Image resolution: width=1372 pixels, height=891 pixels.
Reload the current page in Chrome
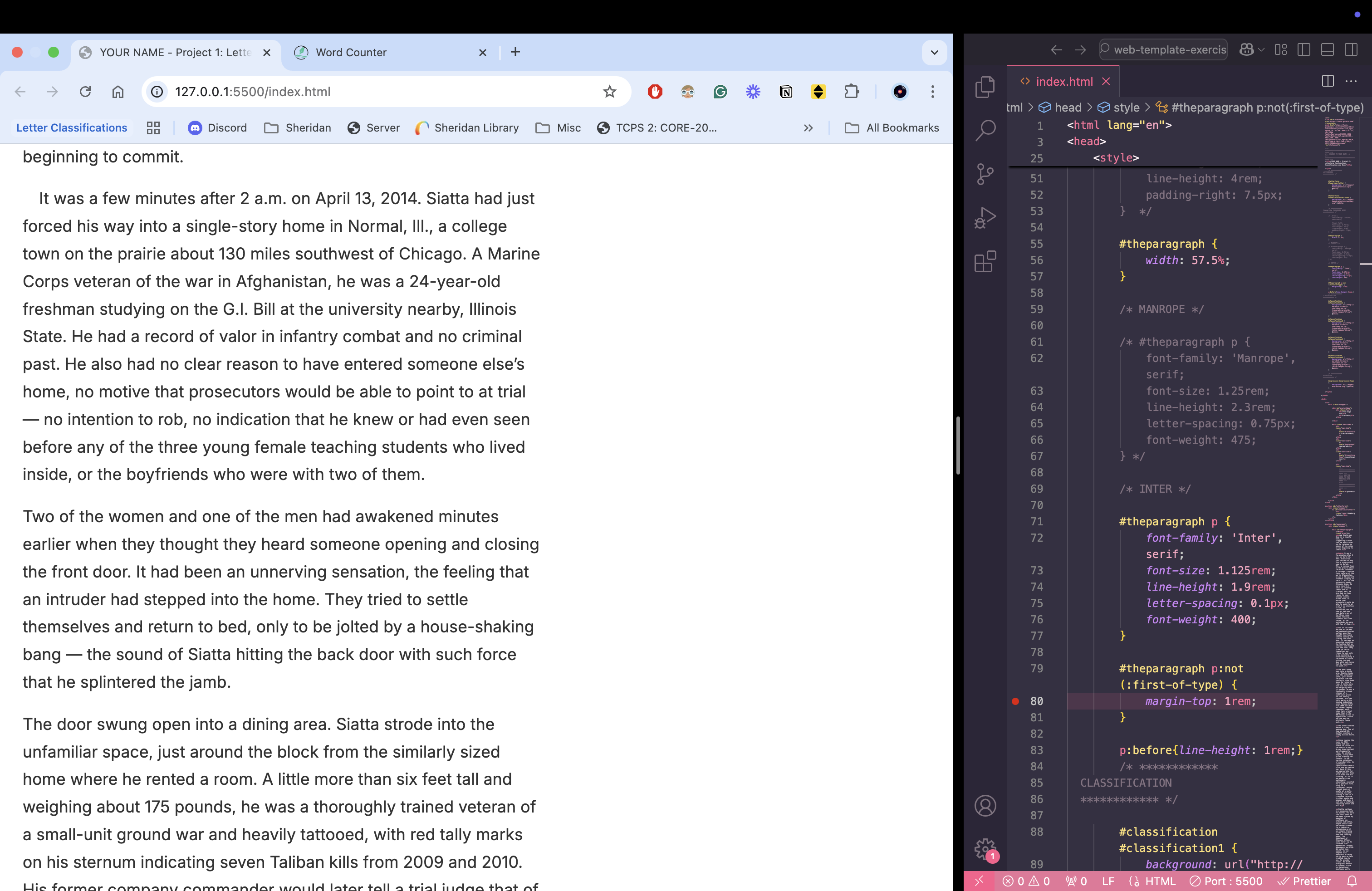(85, 92)
